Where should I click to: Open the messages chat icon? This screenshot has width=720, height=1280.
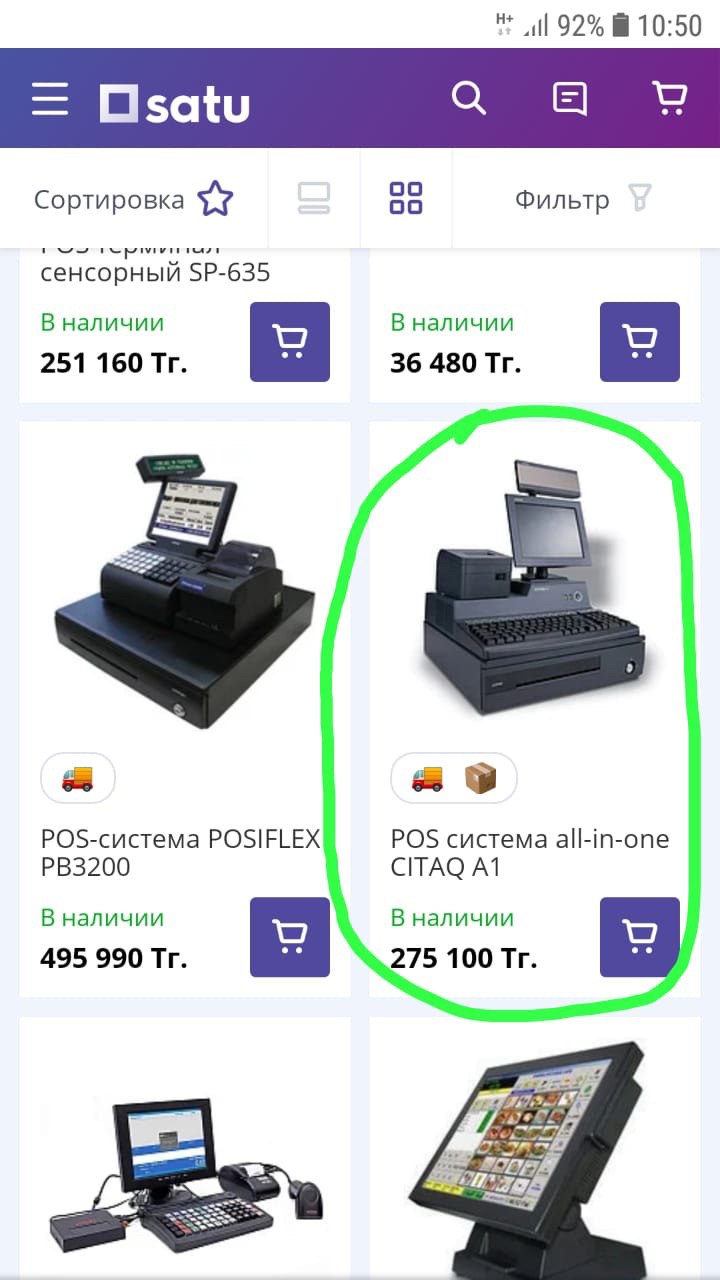[x=570, y=99]
